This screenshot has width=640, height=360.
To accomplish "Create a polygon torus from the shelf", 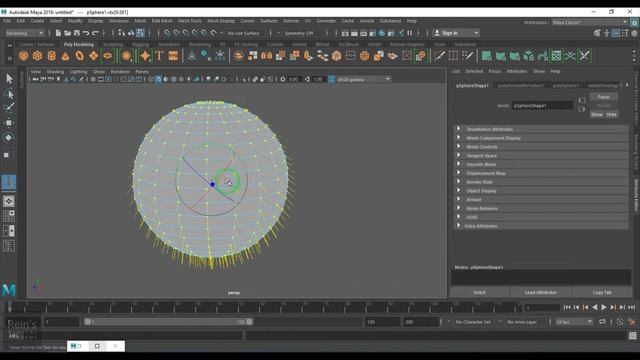I will point(79,56).
